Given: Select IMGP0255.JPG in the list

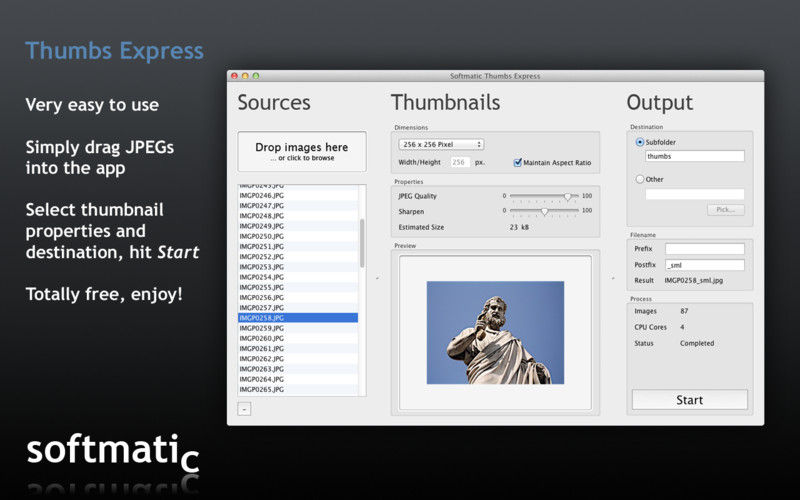Looking at the screenshot, I should point(298,287).
